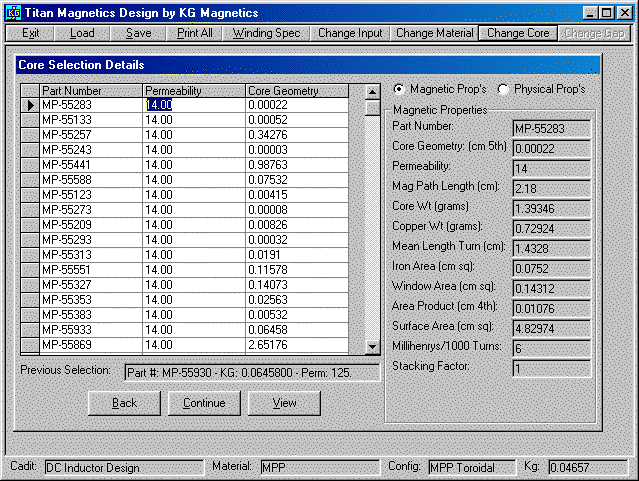
Task: Select part number MP-55383
Action: point(91,315)
